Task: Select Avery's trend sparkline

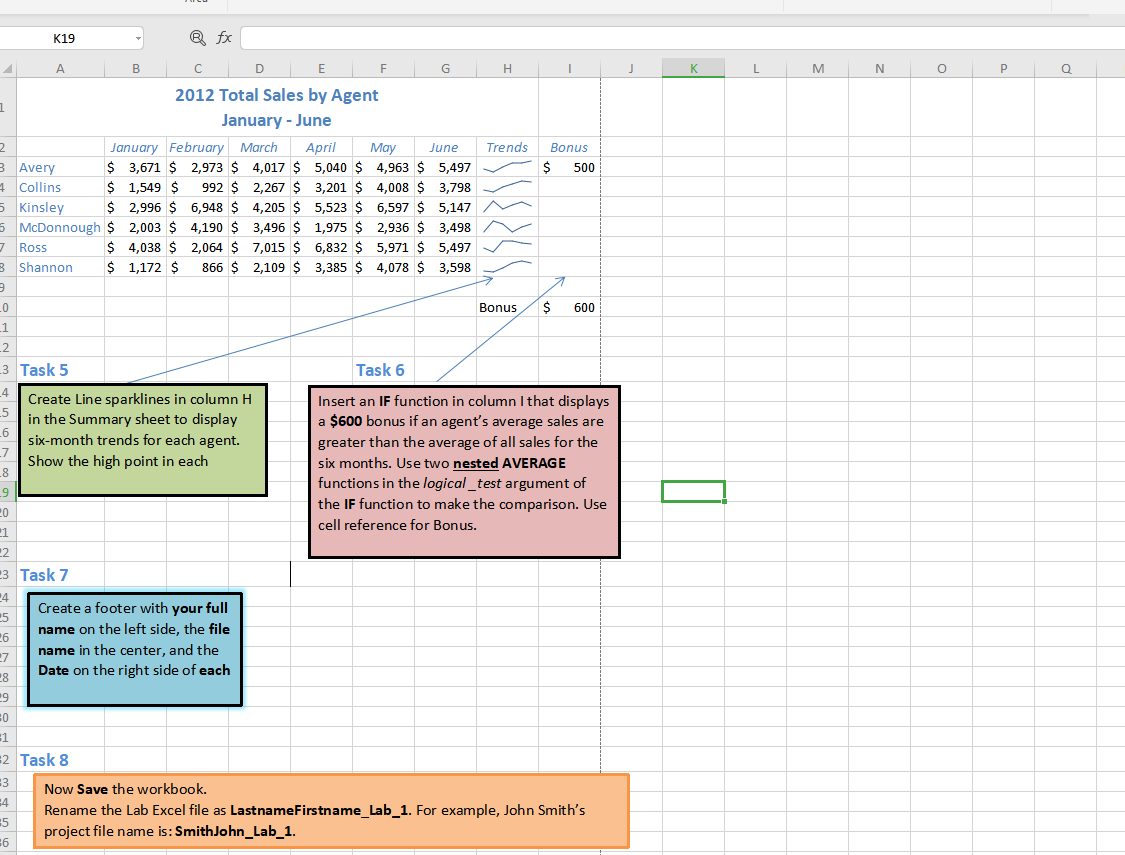Action: pos(507,167)
